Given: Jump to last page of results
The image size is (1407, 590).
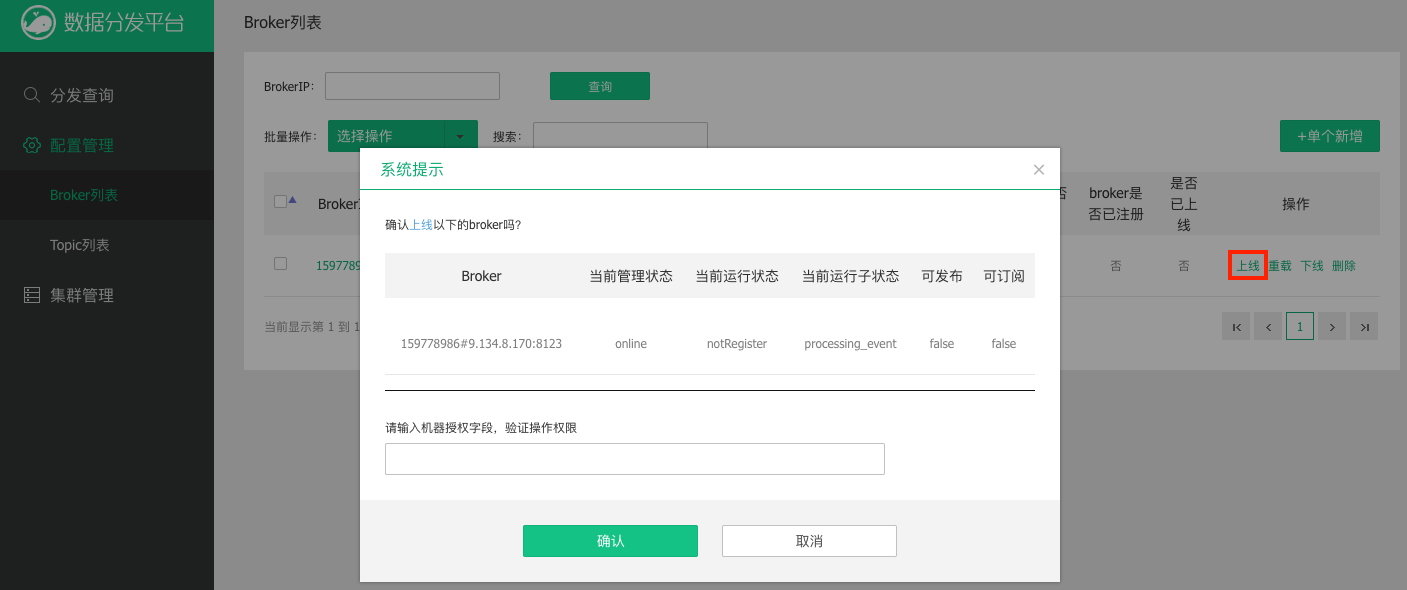Looking at the screenshot, I should pyautogui.click(x=1364, y=326).
